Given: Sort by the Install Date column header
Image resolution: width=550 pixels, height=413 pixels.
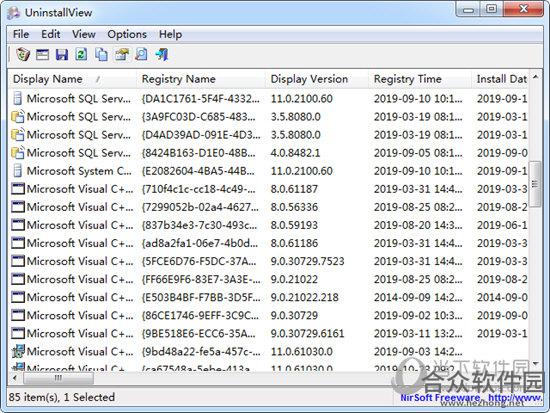Looking at the screenshot, I should point(500,79).
